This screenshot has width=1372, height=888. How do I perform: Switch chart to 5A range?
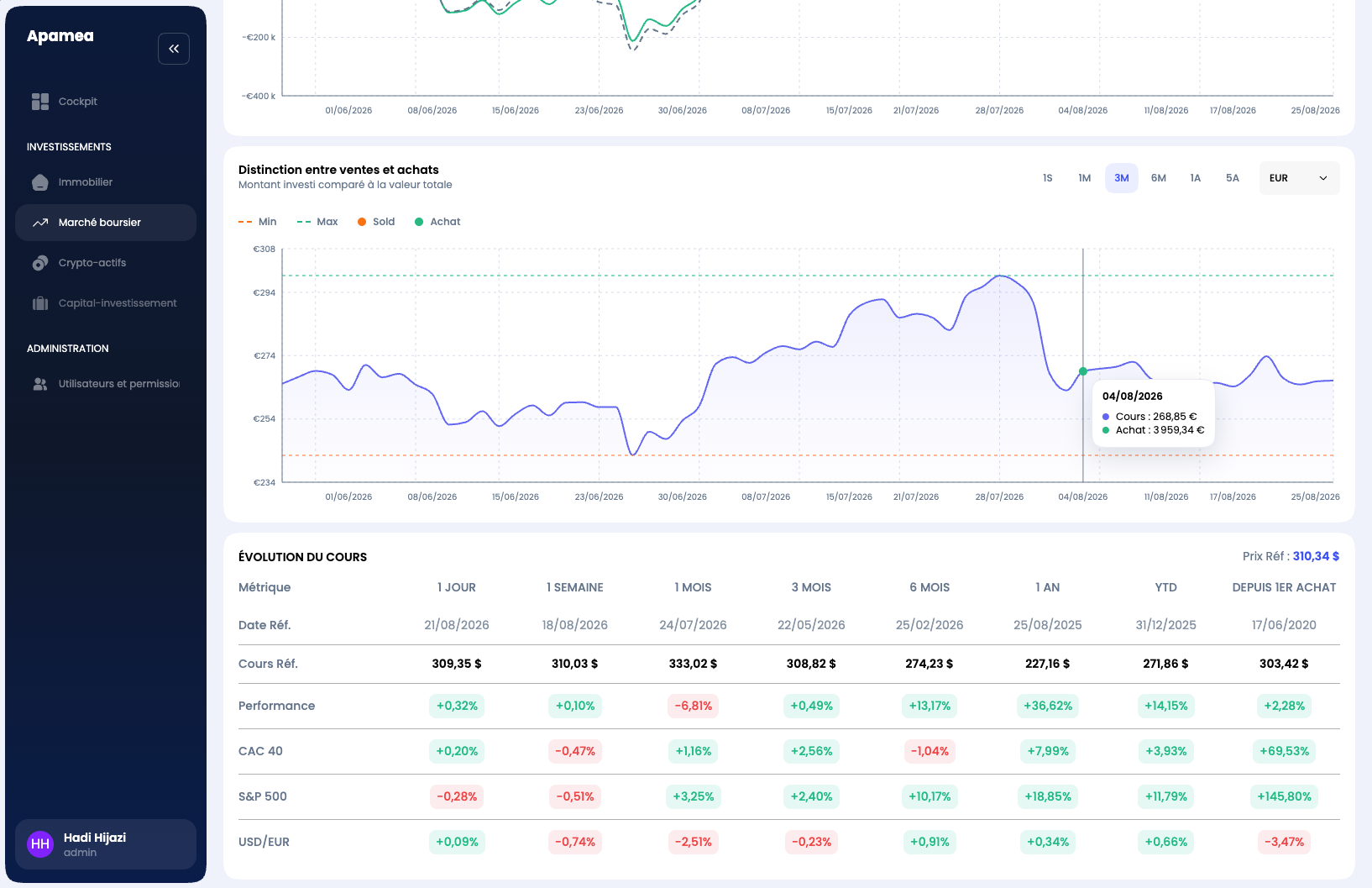click(1233, 178)
